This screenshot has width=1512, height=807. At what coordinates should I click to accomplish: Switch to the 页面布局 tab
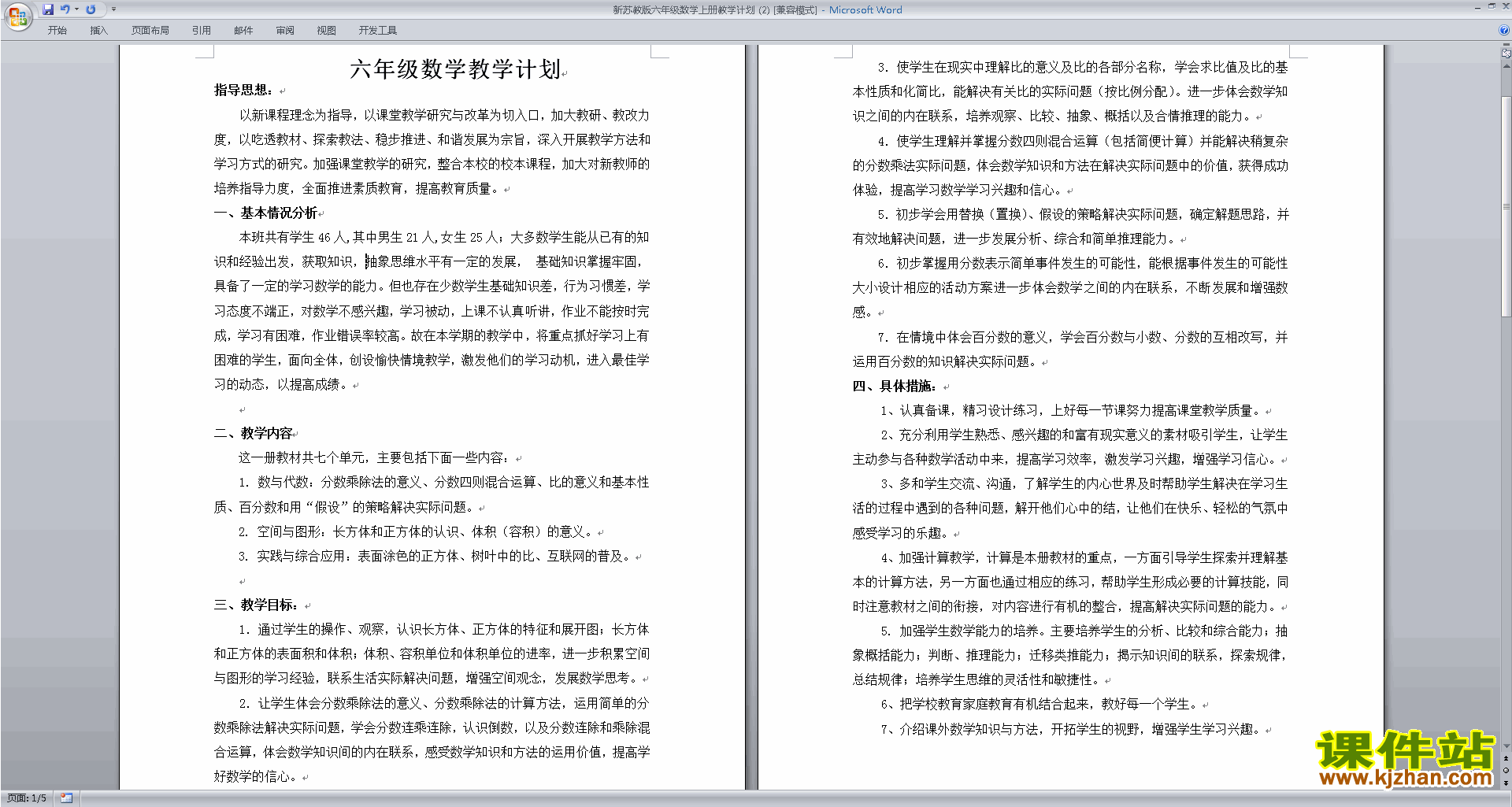(150, 31)
